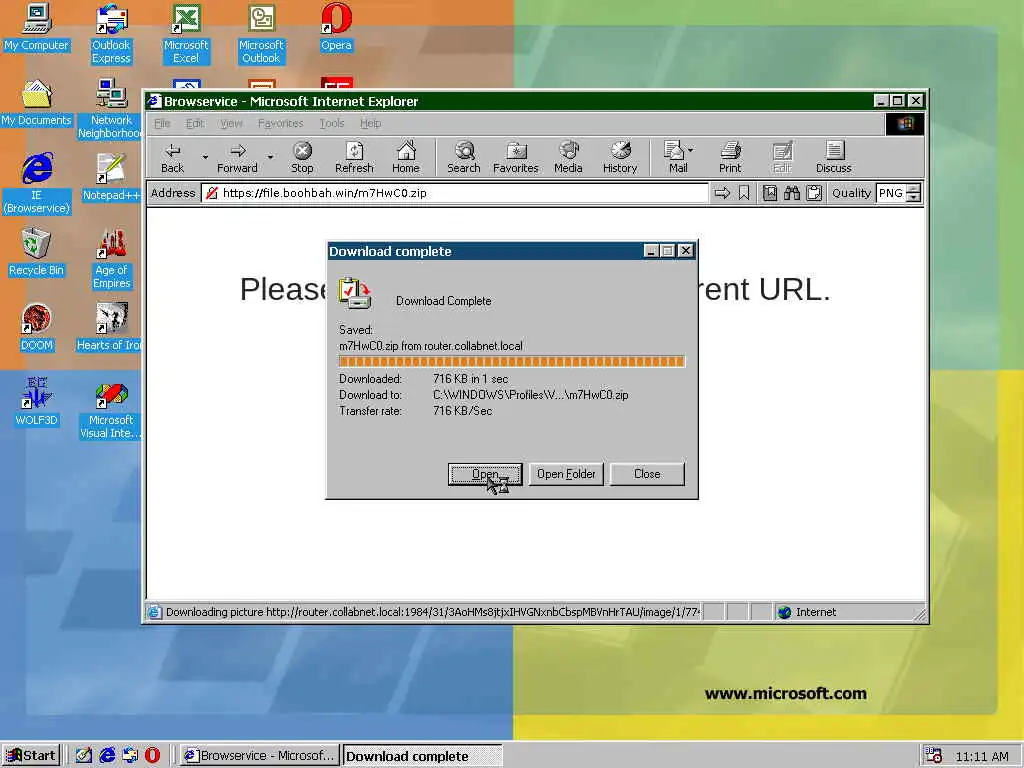The width and height of the screenshot is (1024, 768).
Task: Click the Windows logo throbber in IE
Action: tap(904, 124)
